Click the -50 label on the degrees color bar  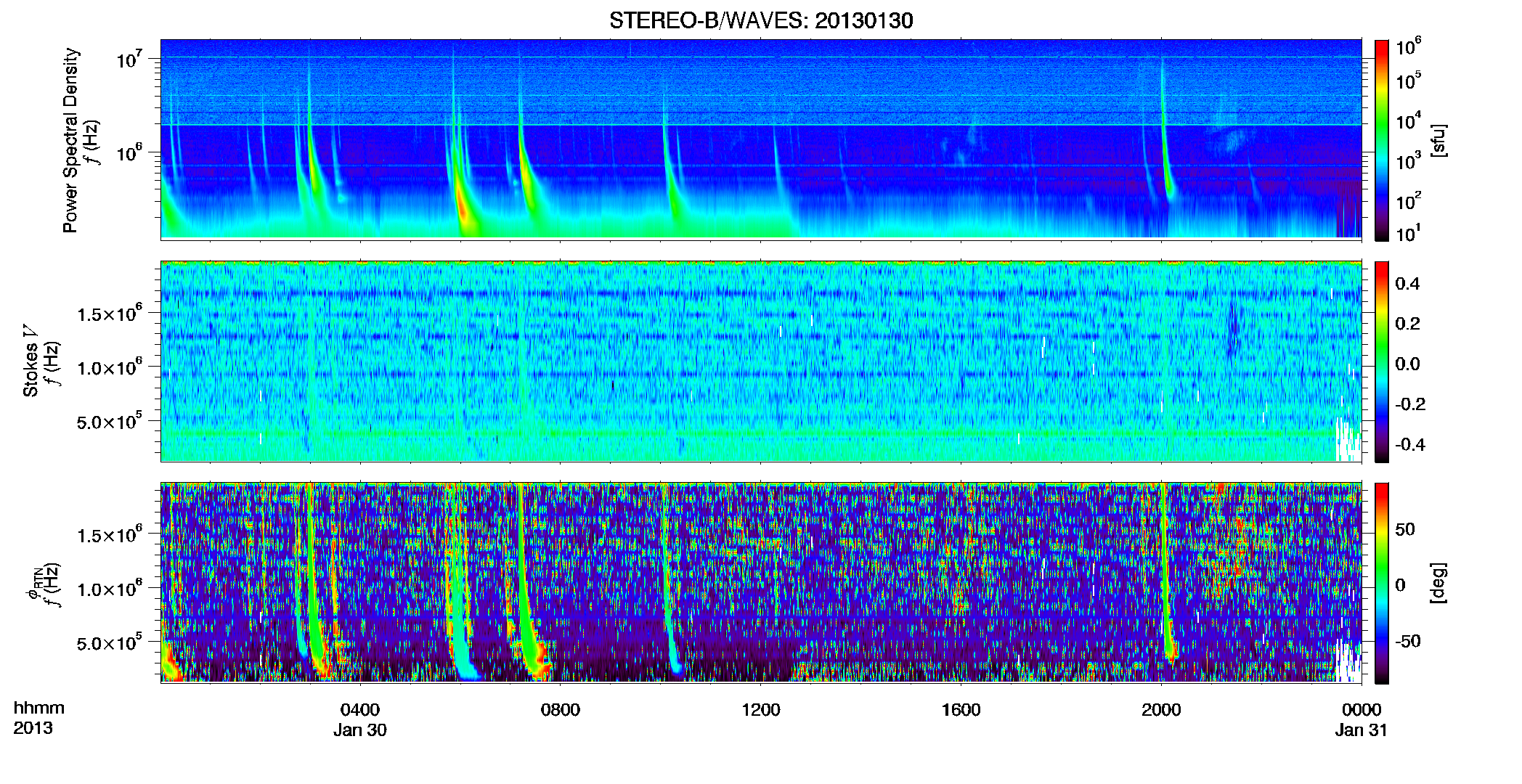[1408, 641]
